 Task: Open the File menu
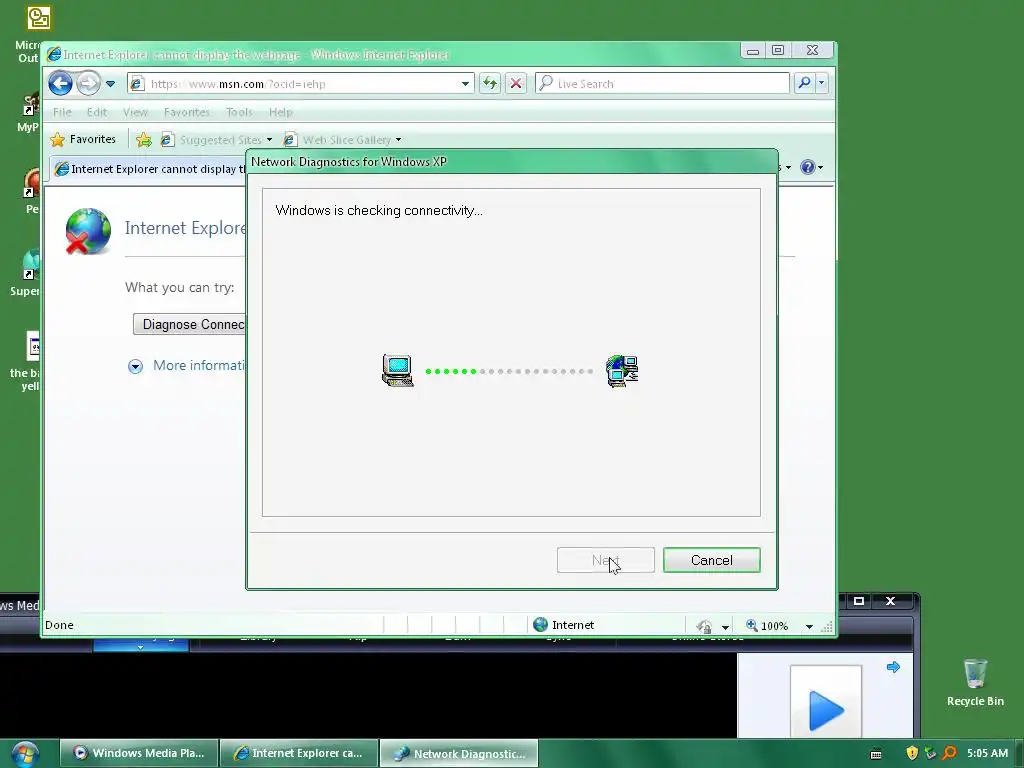[62, 112]
